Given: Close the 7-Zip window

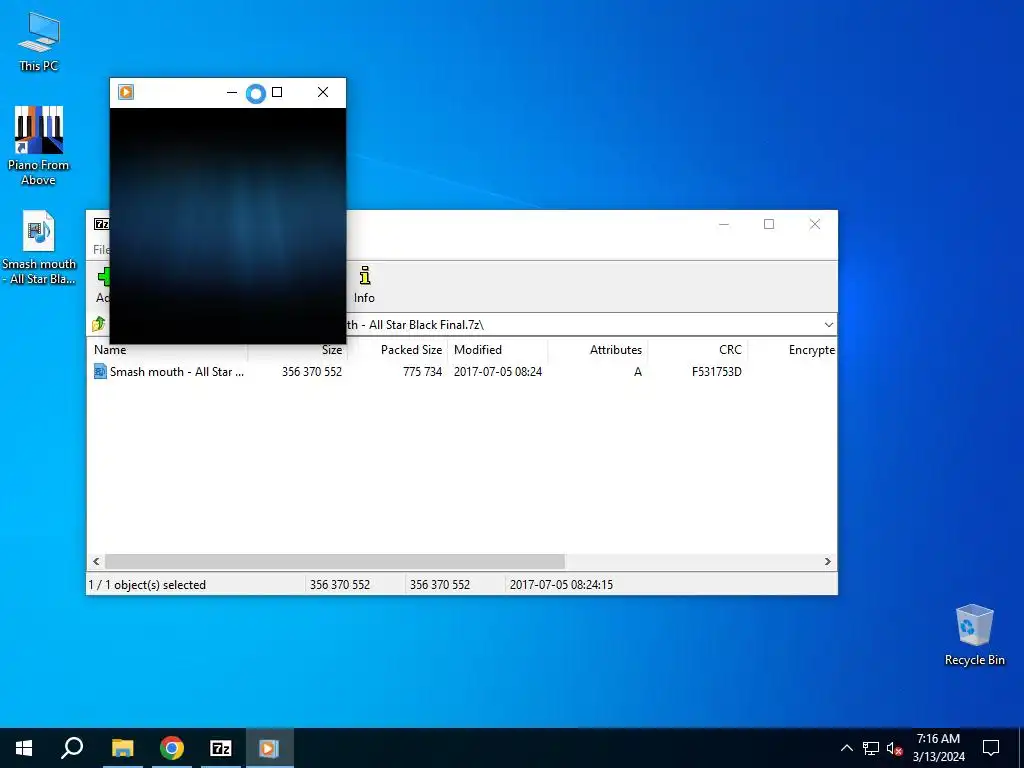Looking at the screenshot, I should click(x=814, y=224).
